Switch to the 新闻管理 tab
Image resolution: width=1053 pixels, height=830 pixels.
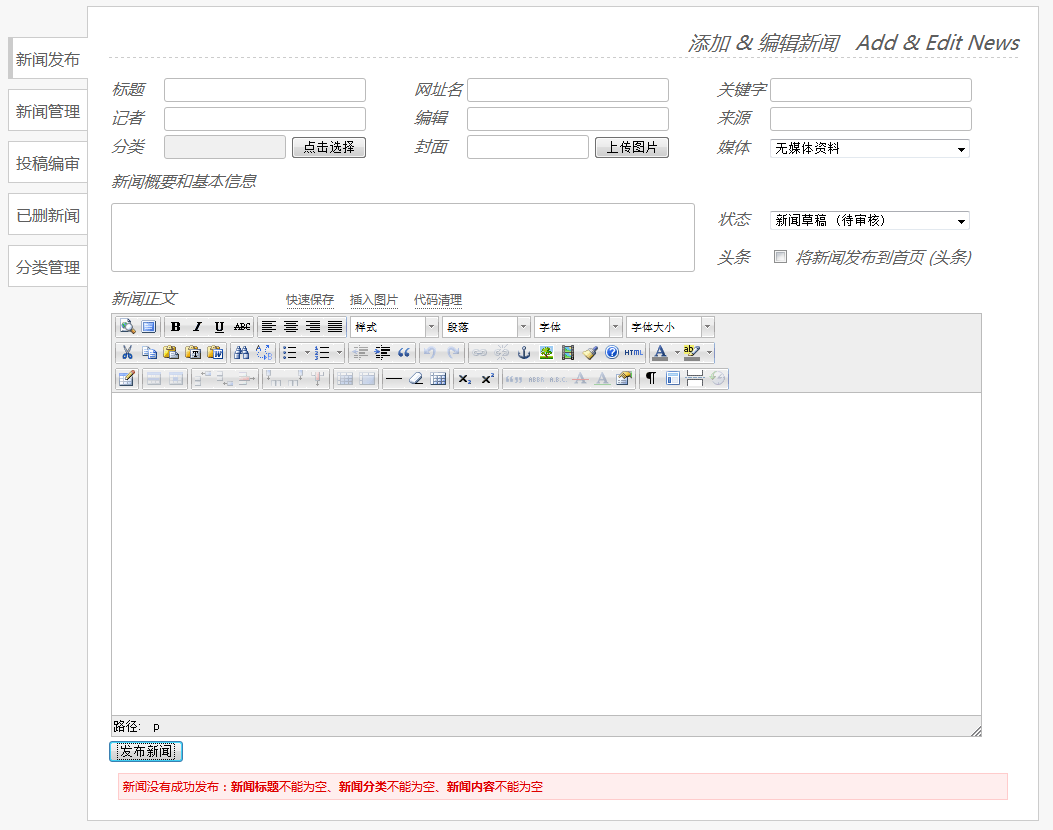pos(48,111)
